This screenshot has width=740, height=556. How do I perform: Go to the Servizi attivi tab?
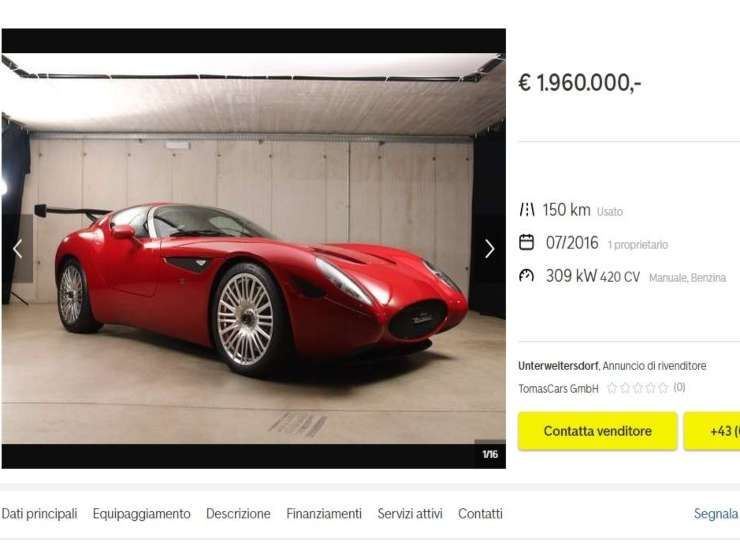[410, 514]
